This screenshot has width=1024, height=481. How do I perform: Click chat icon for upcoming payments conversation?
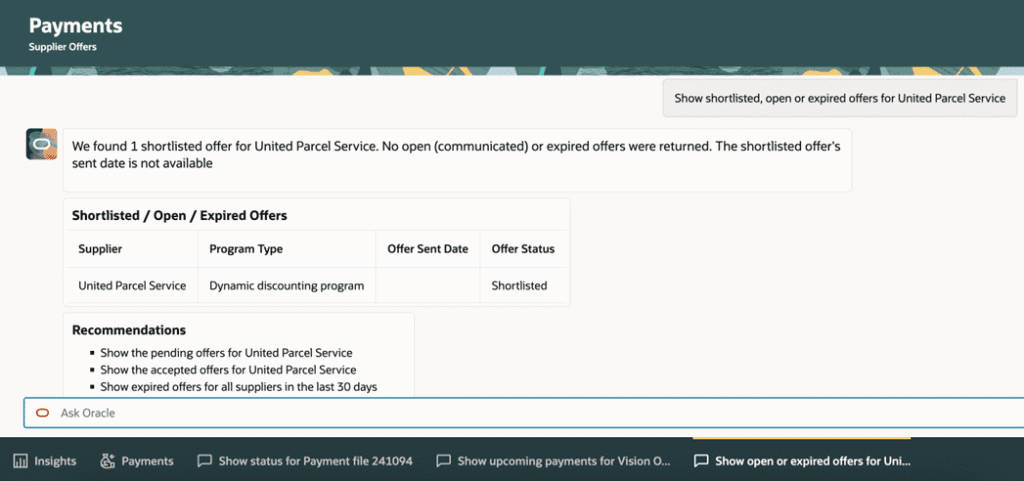(443, 461)
